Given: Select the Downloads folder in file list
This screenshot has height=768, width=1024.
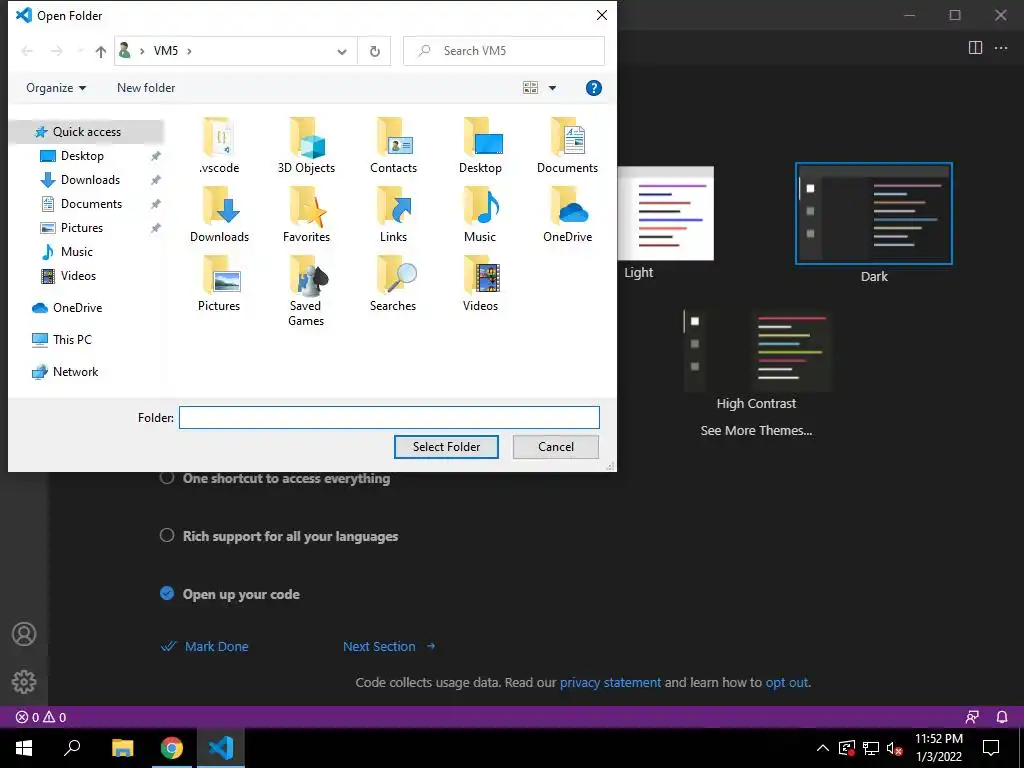Looking at the screenshot, I should coord(219,215).
